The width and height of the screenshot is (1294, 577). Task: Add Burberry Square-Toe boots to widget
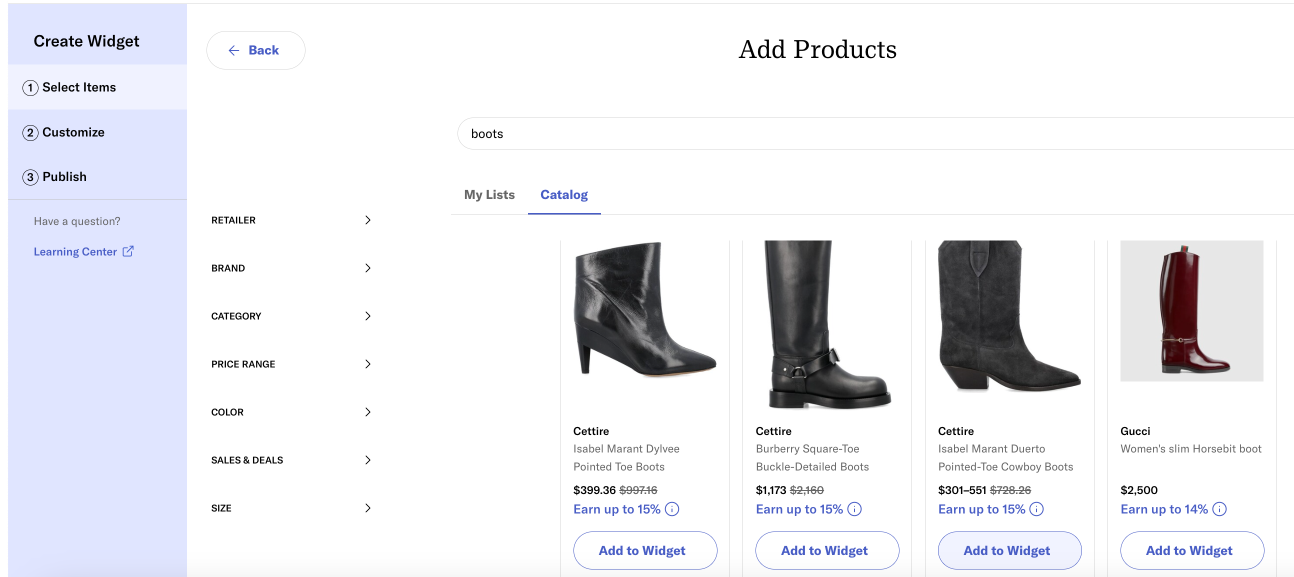click(827, 550)
